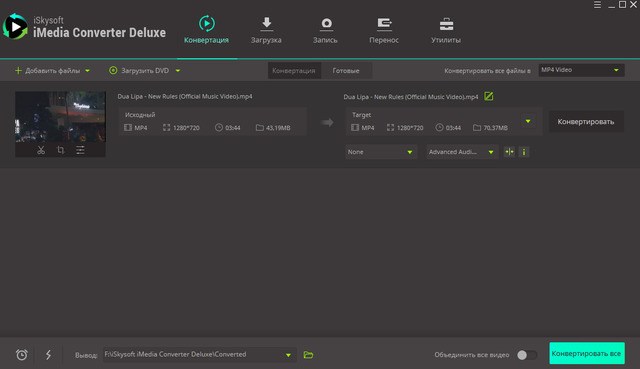Open the hamburger menu in title bar

[597, 5]
